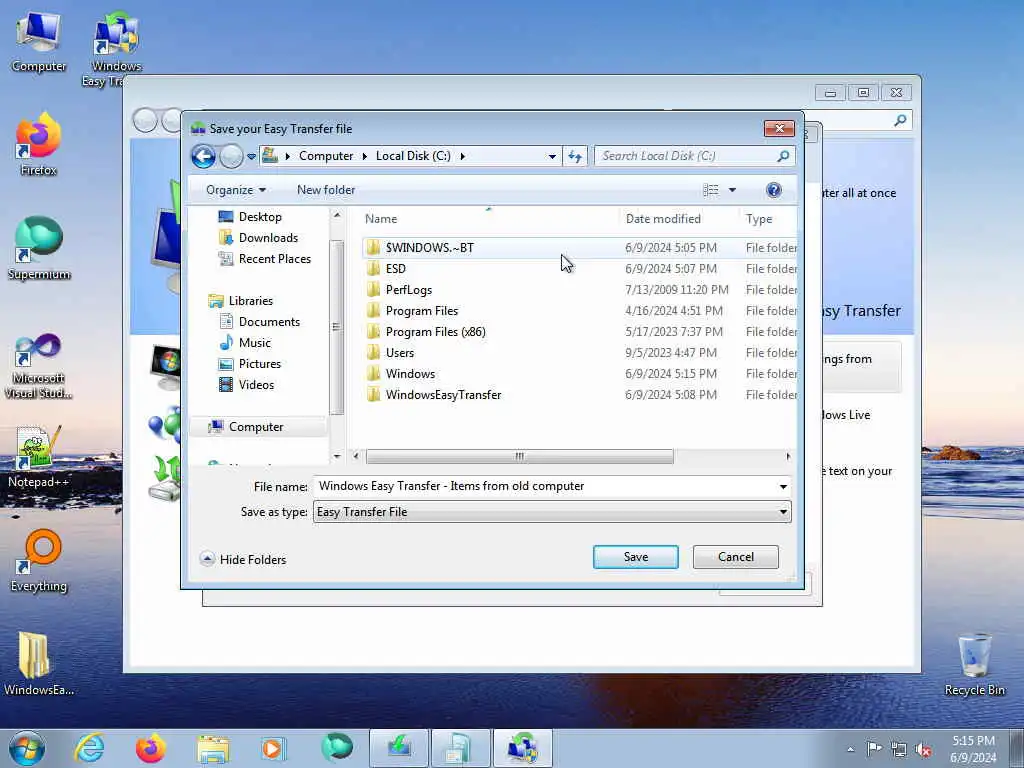
Task: Open Windows Explorer from taskbar
Action: pyautogui.click(x=213, y=748)
